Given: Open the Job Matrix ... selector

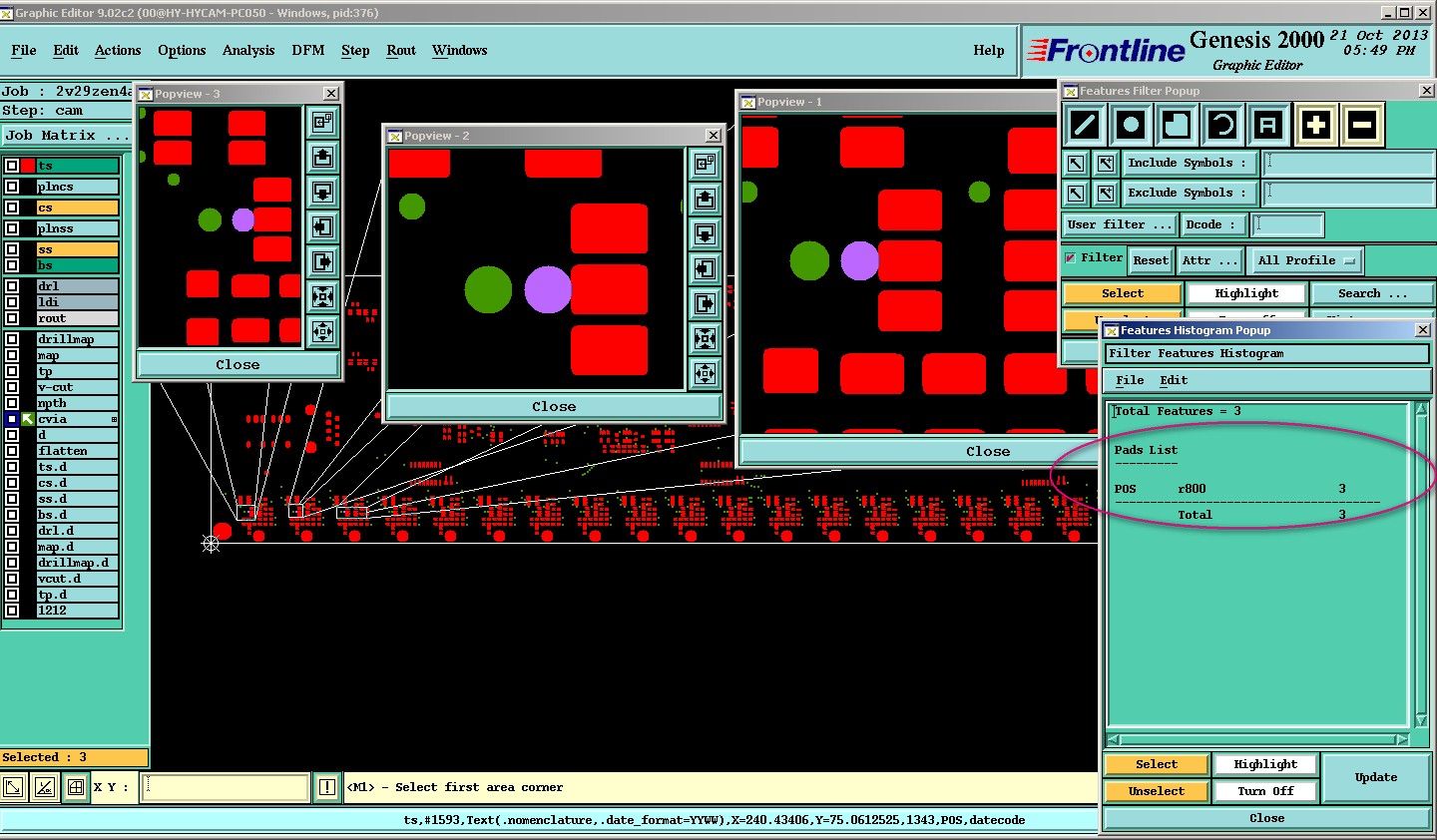Looking at the screenshot, I should pyautogui.click(x=67, y=135).
